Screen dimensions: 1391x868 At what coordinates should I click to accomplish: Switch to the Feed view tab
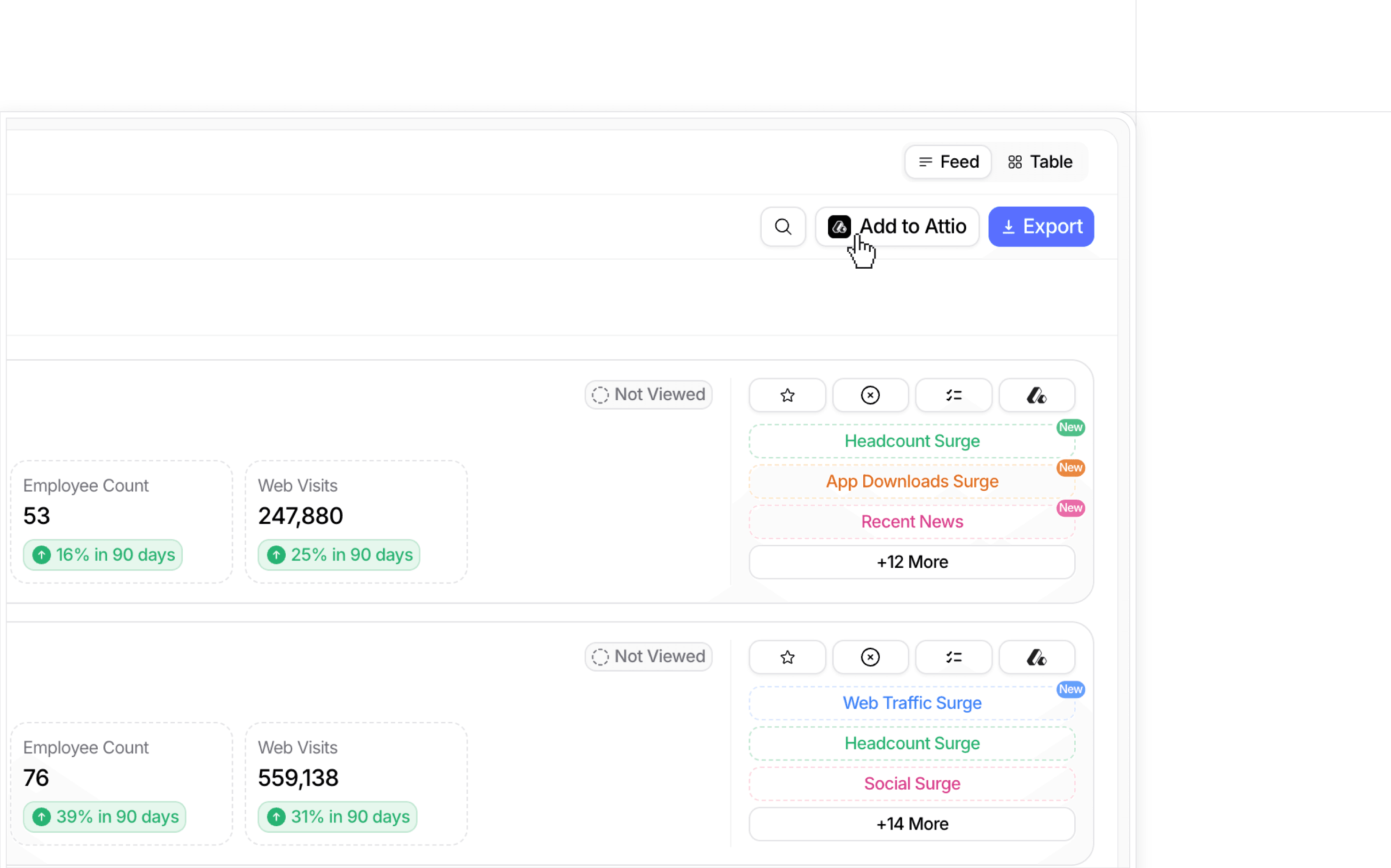pos(948,162)
